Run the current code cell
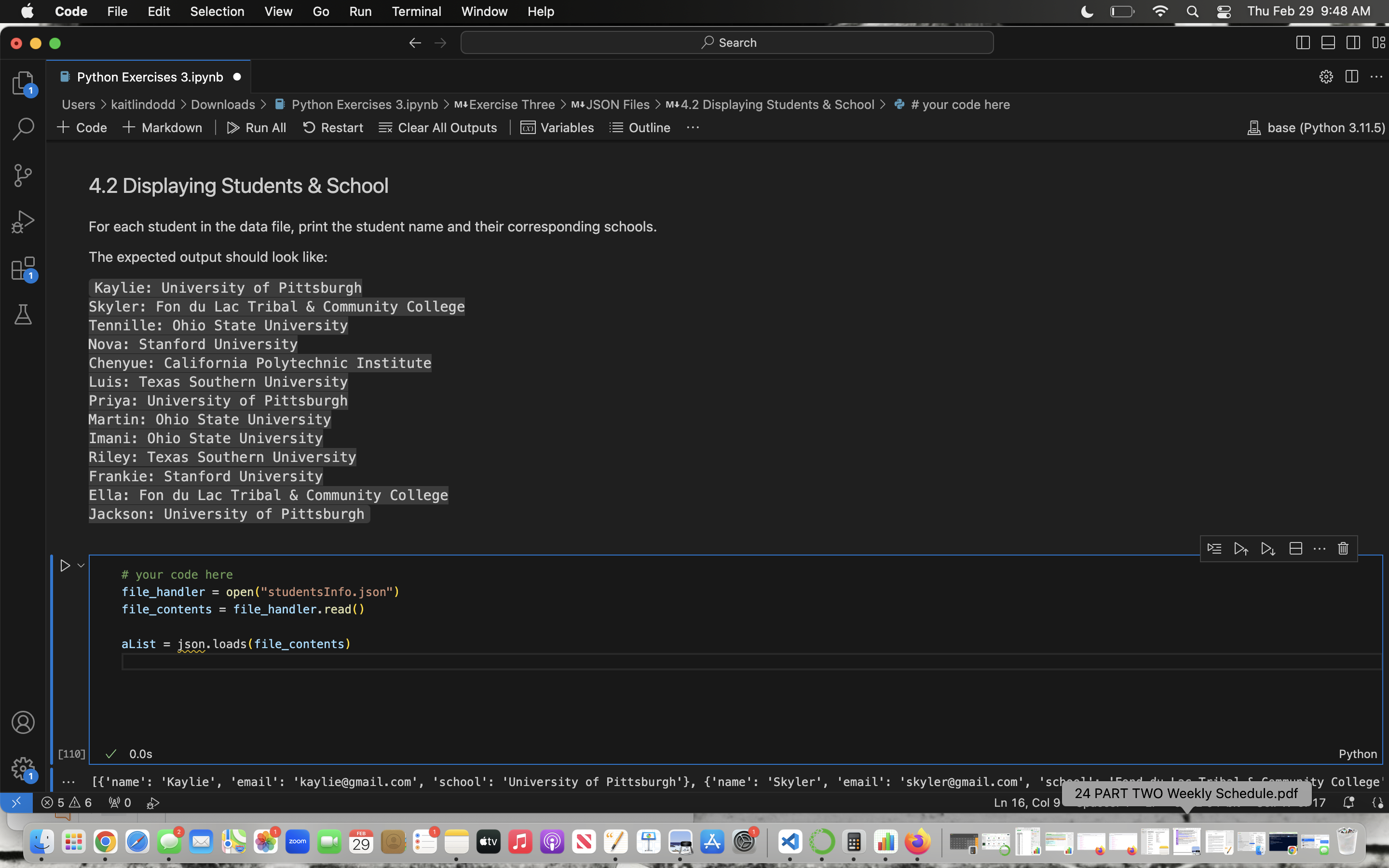 tap(65, 566)
